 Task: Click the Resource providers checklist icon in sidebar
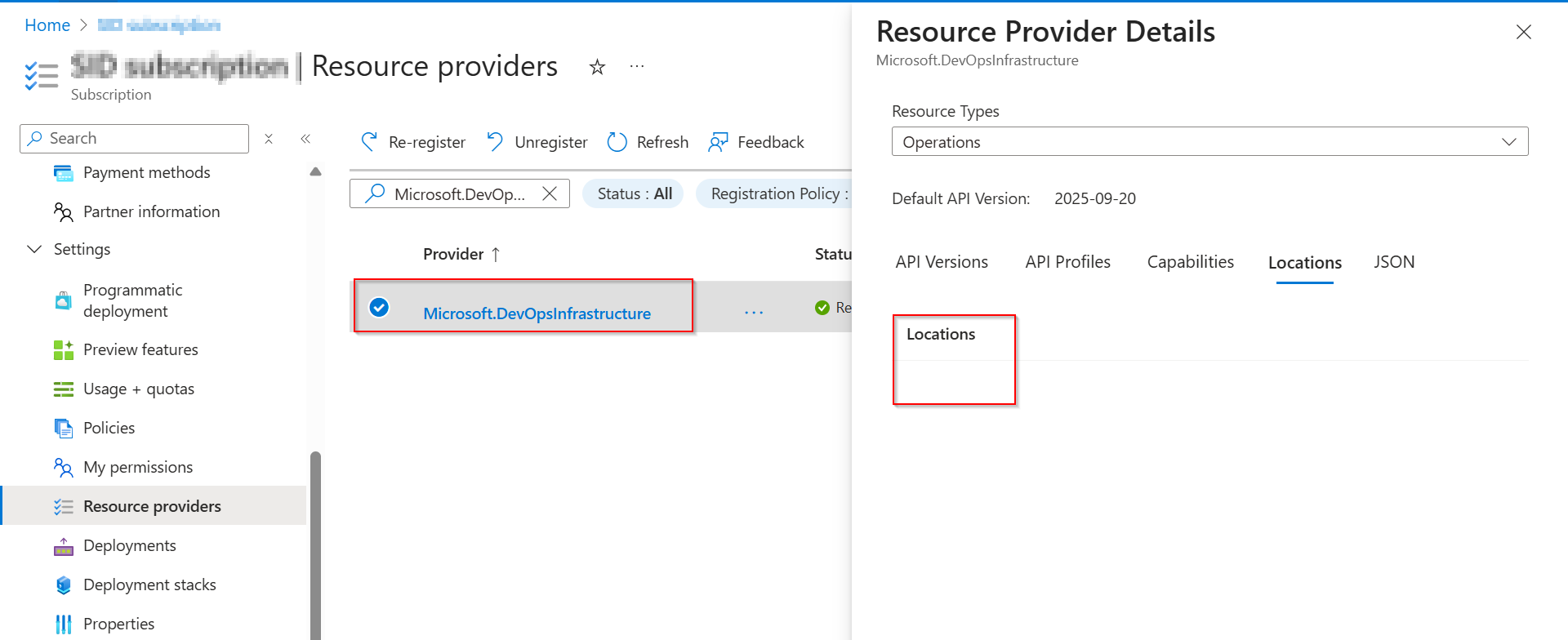pos(63,507)
